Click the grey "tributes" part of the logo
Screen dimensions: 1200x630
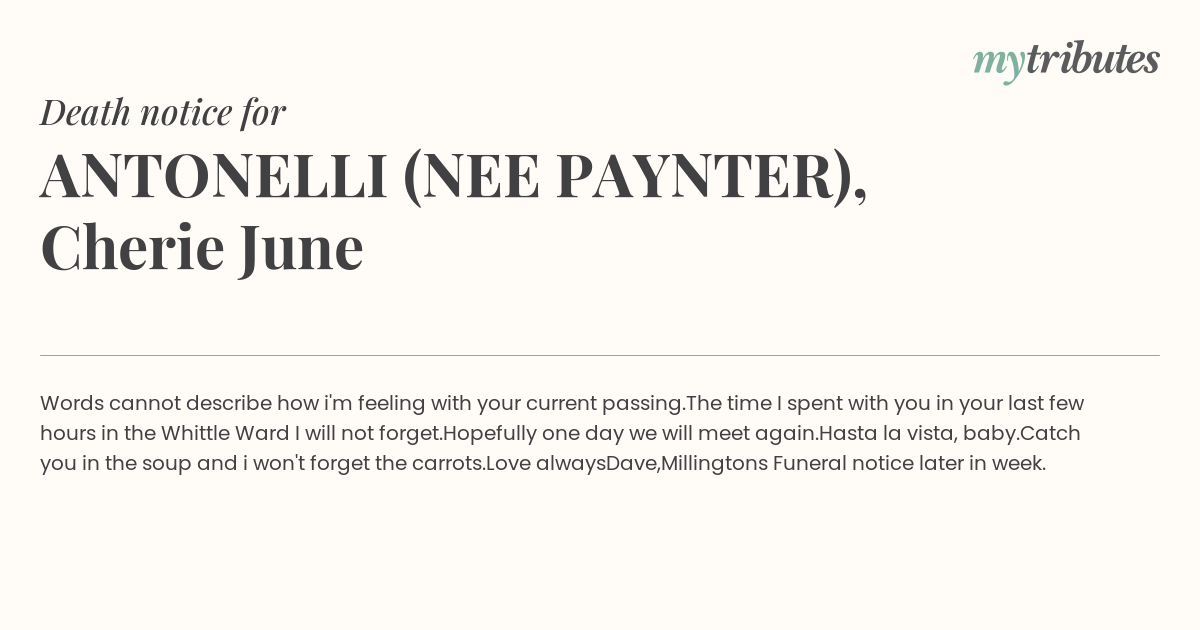pos(1093,59)
